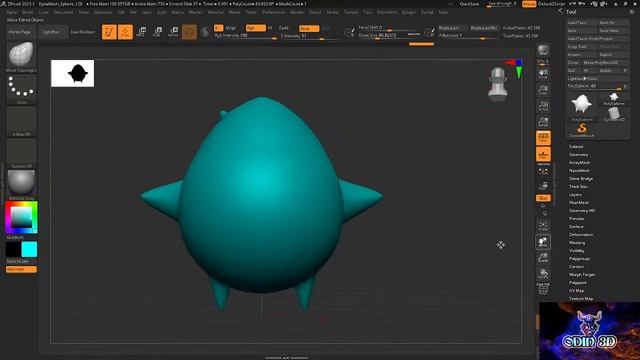Expand the UV Map section

pos(576,291)
